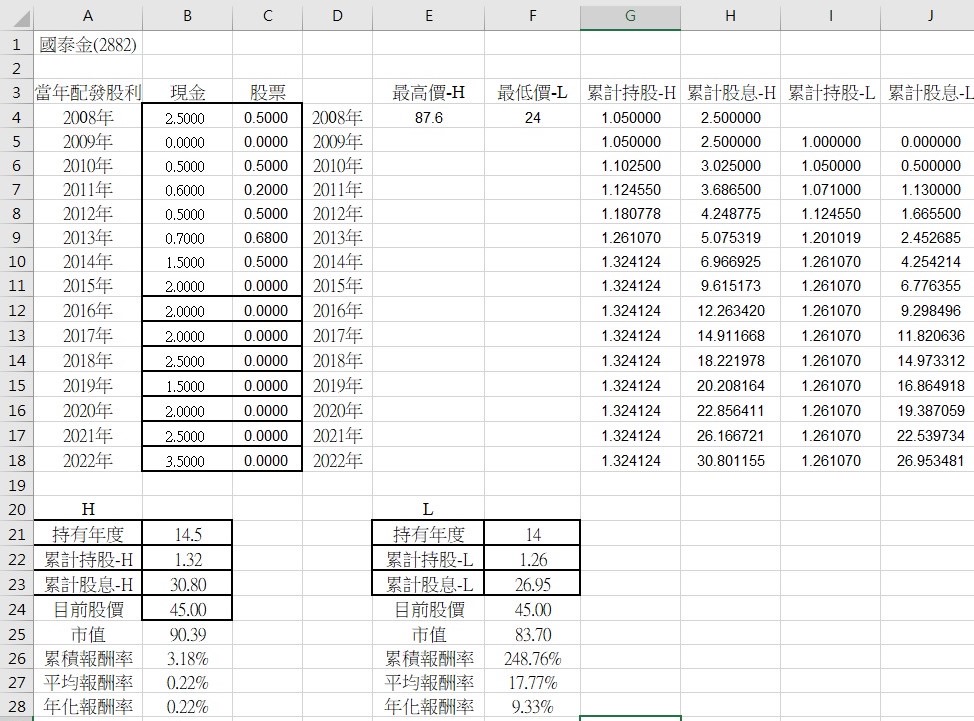Click the L section label in row 20
The image size is (974, 721).
pos(428,510)
